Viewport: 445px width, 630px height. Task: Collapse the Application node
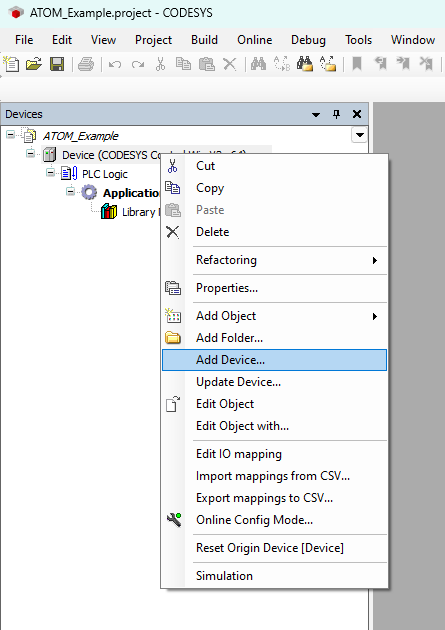(x=70, y=192)
